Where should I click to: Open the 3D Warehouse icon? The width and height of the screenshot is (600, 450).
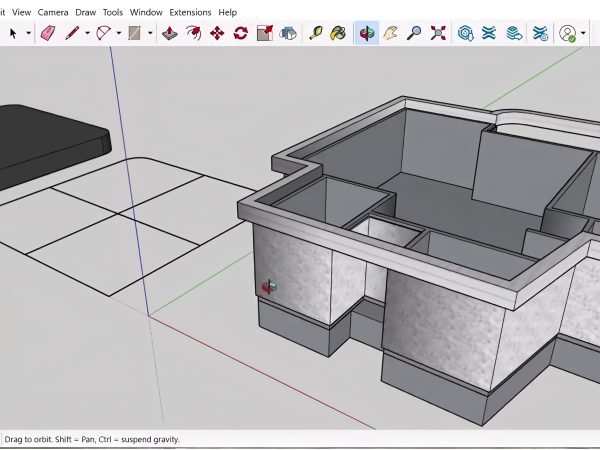pyautogui.click(x=466, y=33)
